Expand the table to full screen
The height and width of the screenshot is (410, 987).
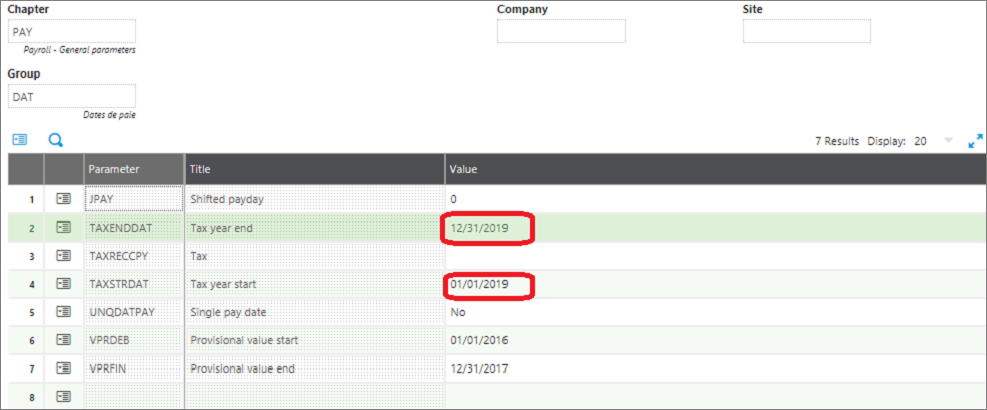975,142
